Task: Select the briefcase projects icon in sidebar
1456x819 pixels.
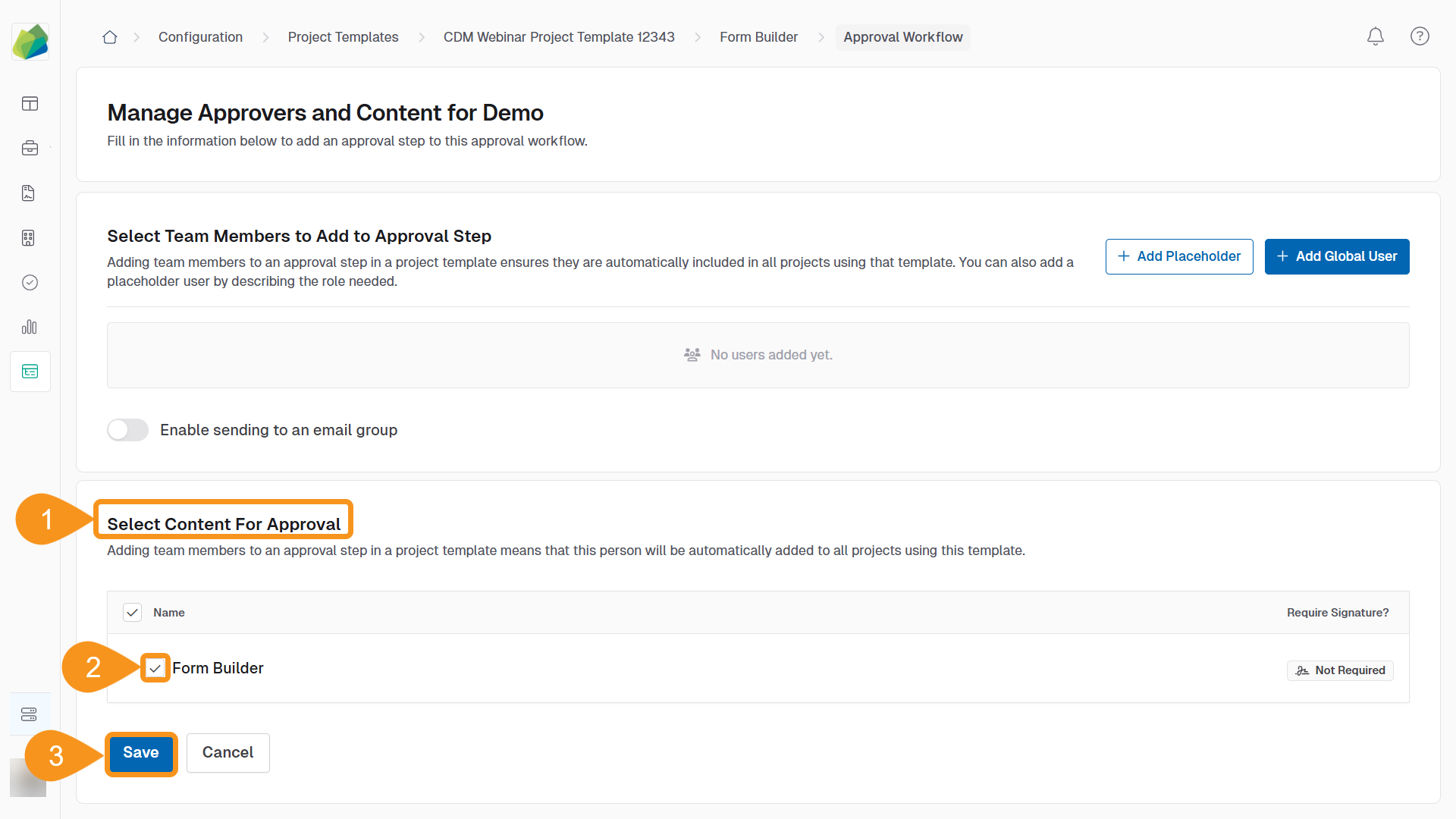Action: pos(30,148)
